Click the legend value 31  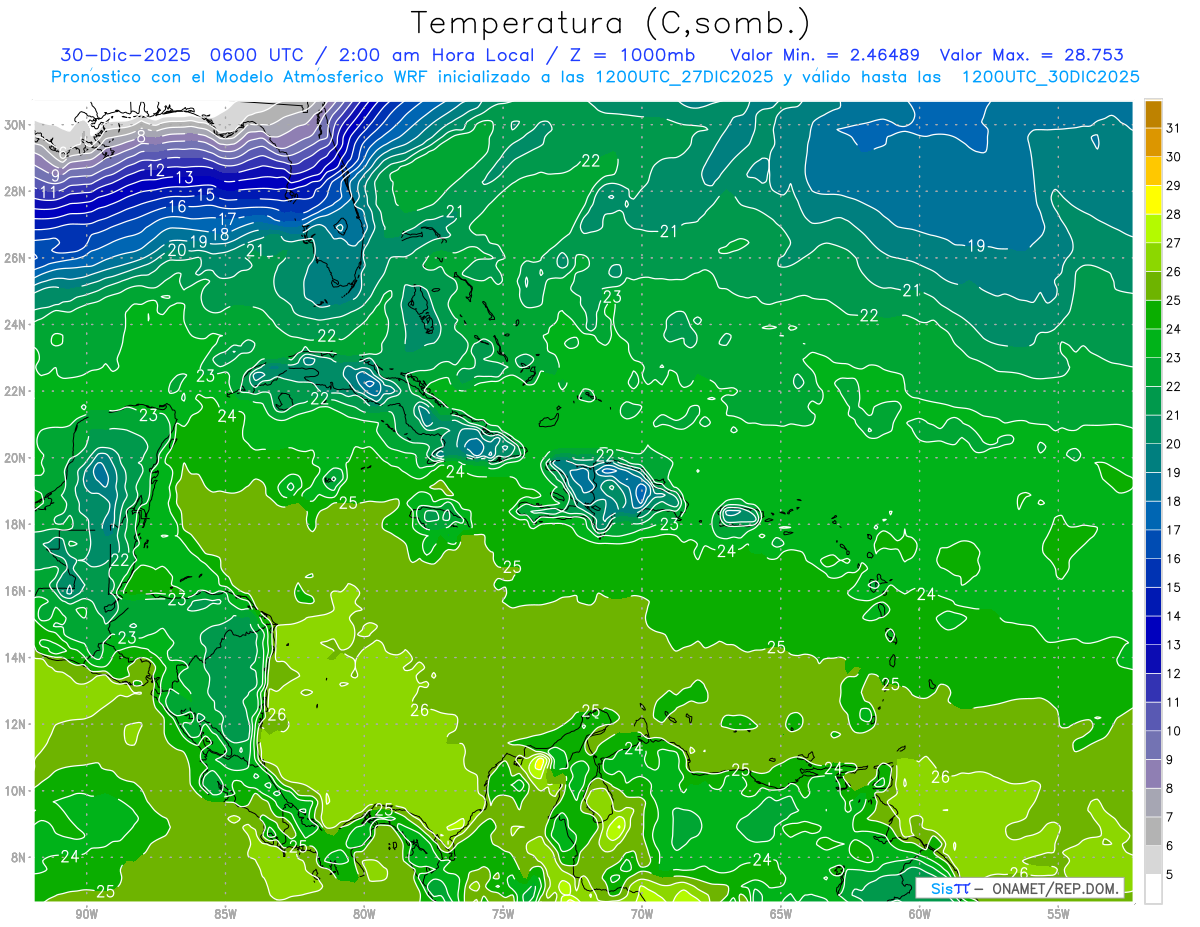coord(1174,127)
